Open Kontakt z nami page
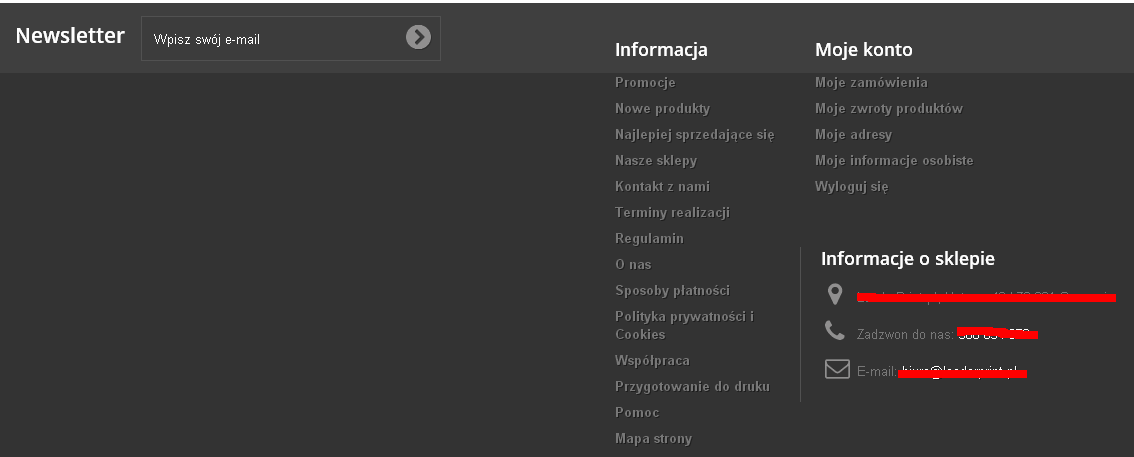Screen dimensions: 1134x457 pyautogui.click(x=662, y=187)
